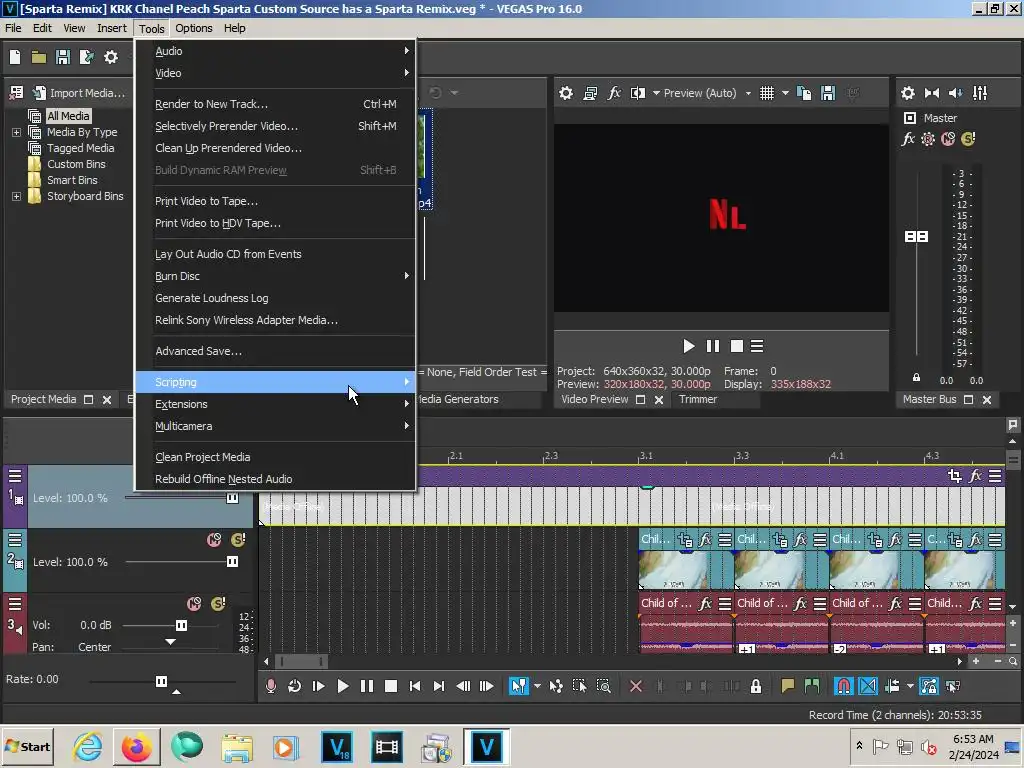Screen dimensions: 1024x768
Task: Adjust Master Bus volume fader
Action: 916,236
